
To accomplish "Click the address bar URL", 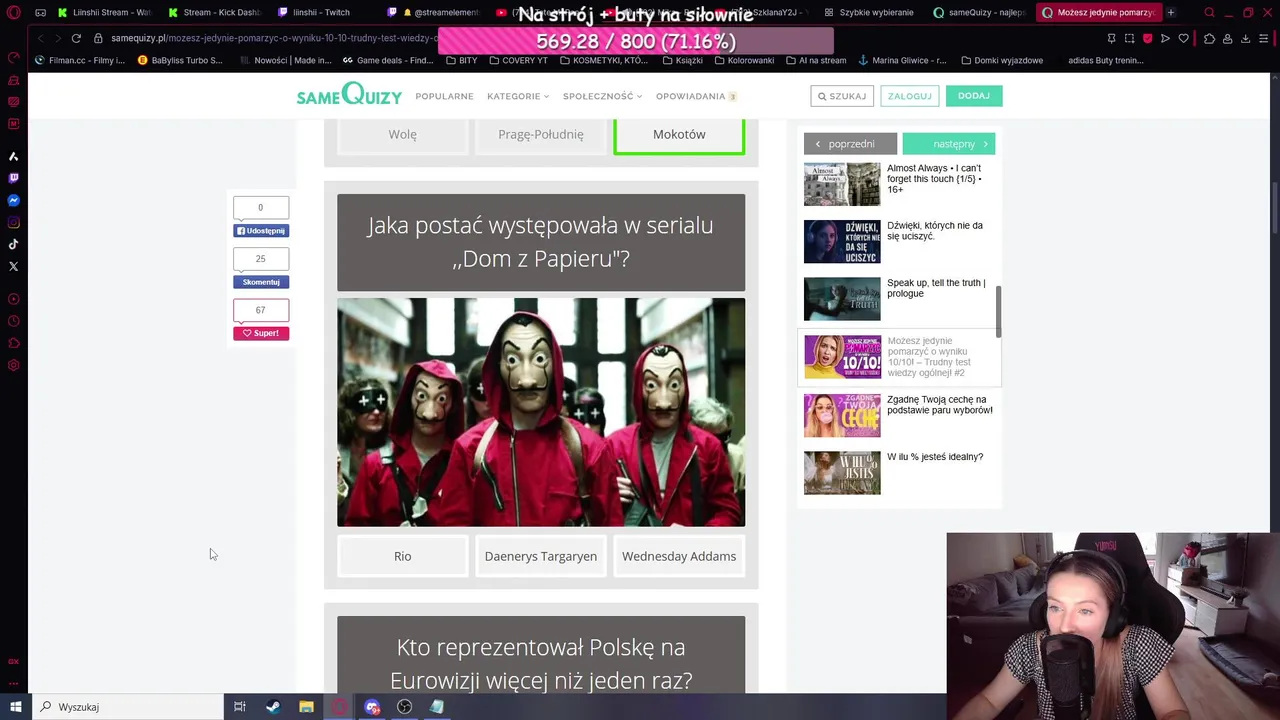I will (x=272, y=38).
